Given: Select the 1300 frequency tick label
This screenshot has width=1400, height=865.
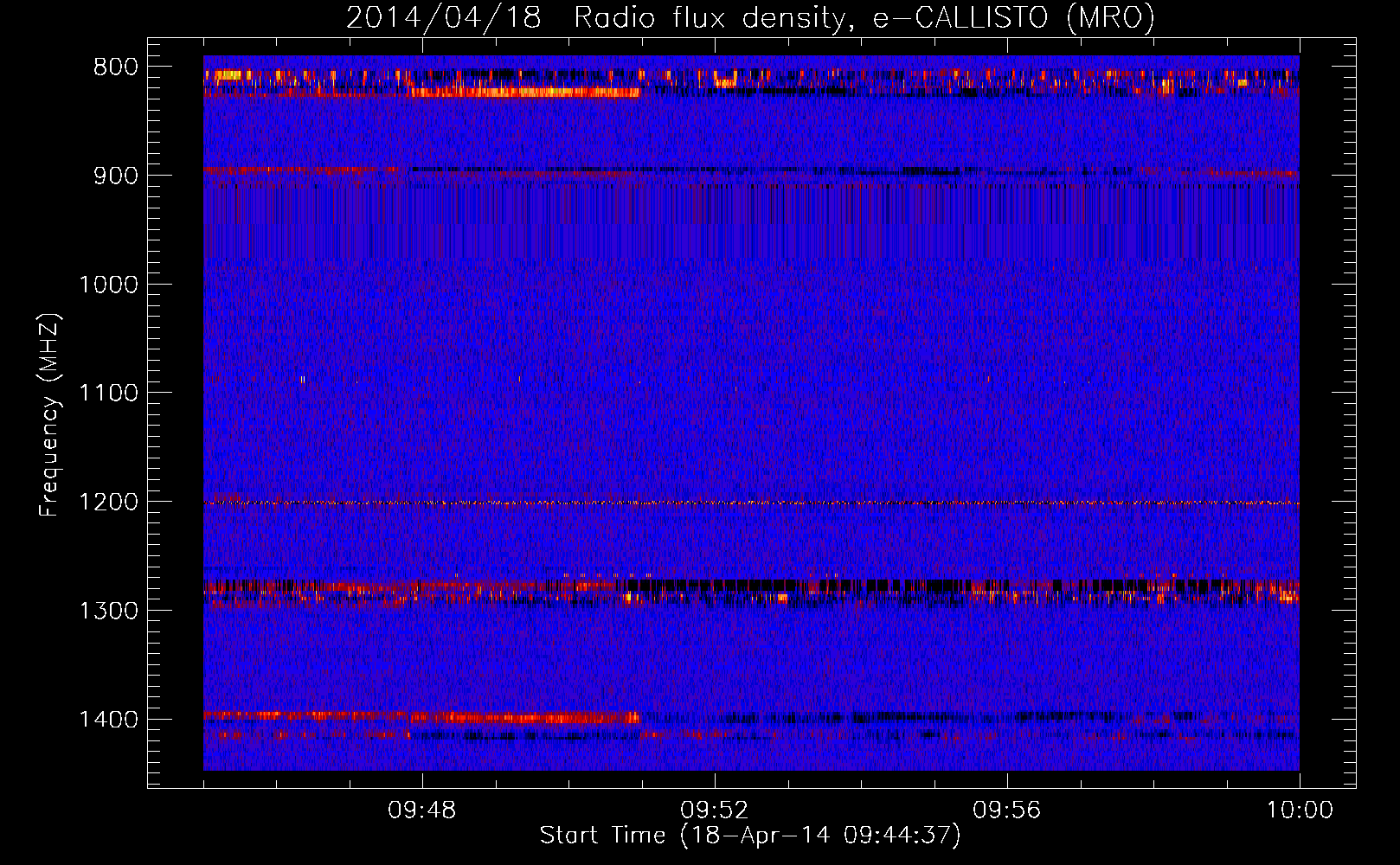Looking at the screenshot, I should click(x=108, y=611).
